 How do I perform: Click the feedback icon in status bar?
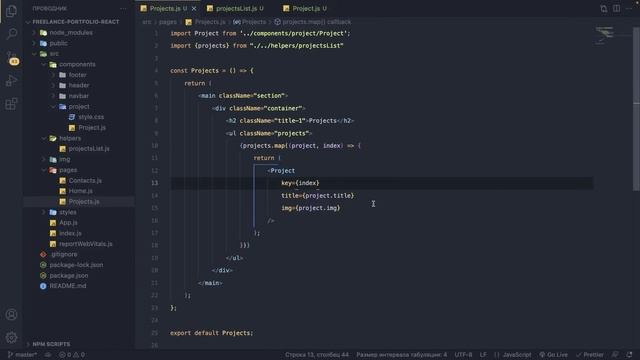pos(615,355)
